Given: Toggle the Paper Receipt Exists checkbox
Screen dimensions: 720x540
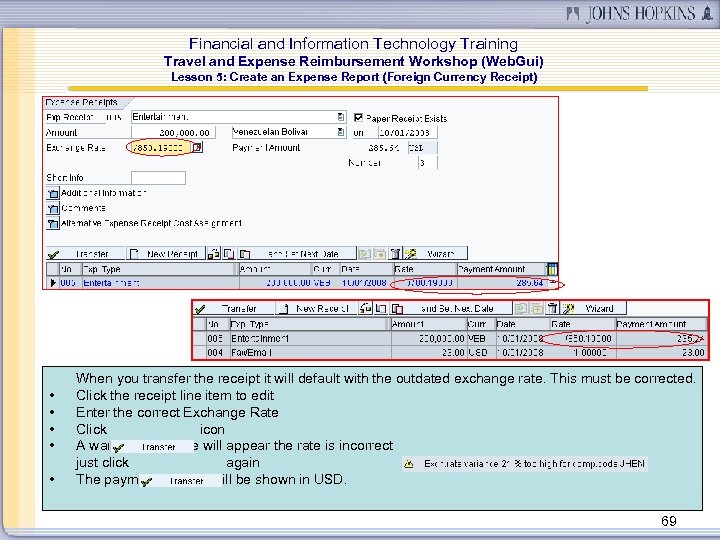Looking at the screenshot, I should tap(359, 118).
